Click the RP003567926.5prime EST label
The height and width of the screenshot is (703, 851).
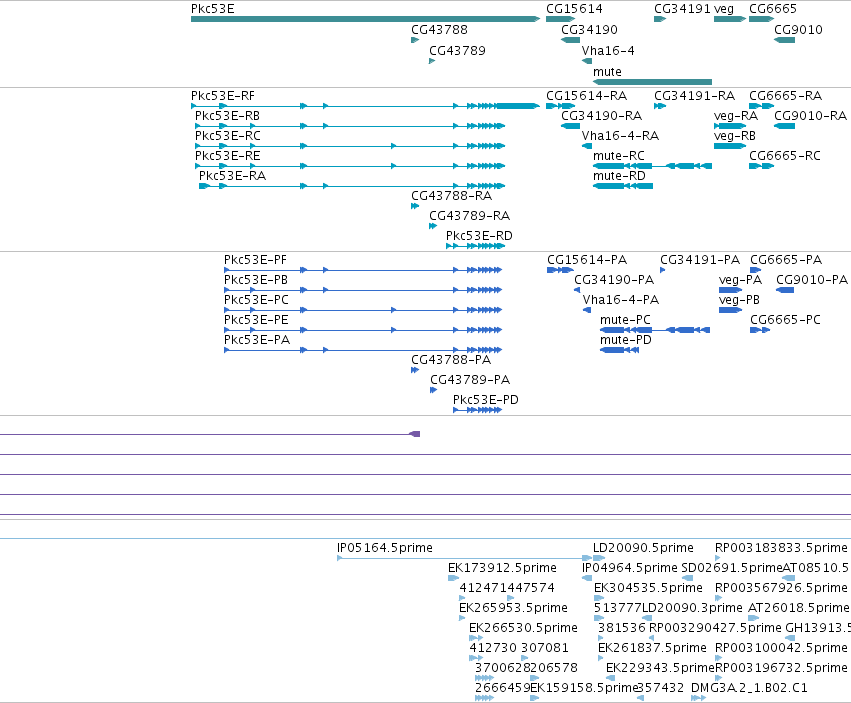tap(781, 588)
